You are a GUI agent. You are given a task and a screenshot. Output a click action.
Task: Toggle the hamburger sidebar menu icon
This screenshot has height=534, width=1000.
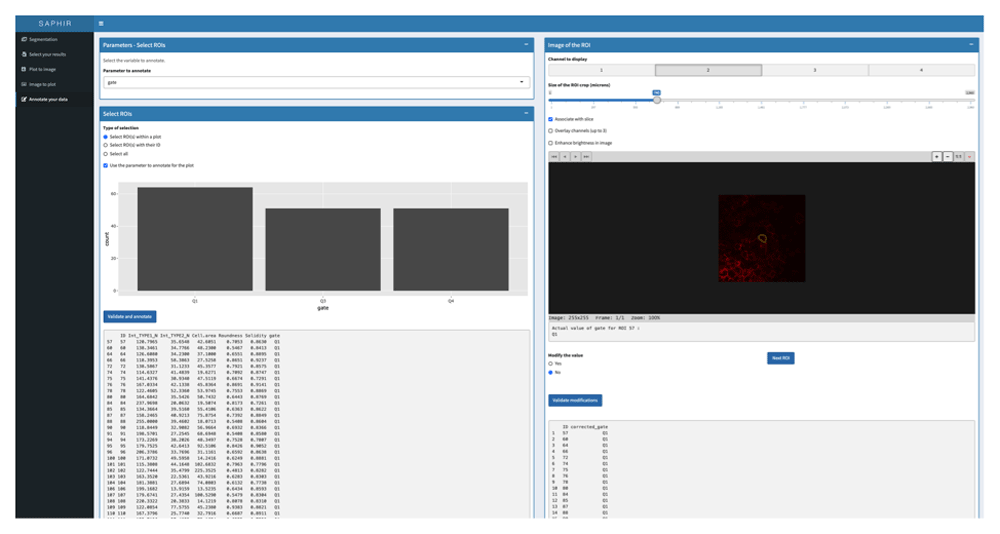pyautogui.click(x=101, y=23)
